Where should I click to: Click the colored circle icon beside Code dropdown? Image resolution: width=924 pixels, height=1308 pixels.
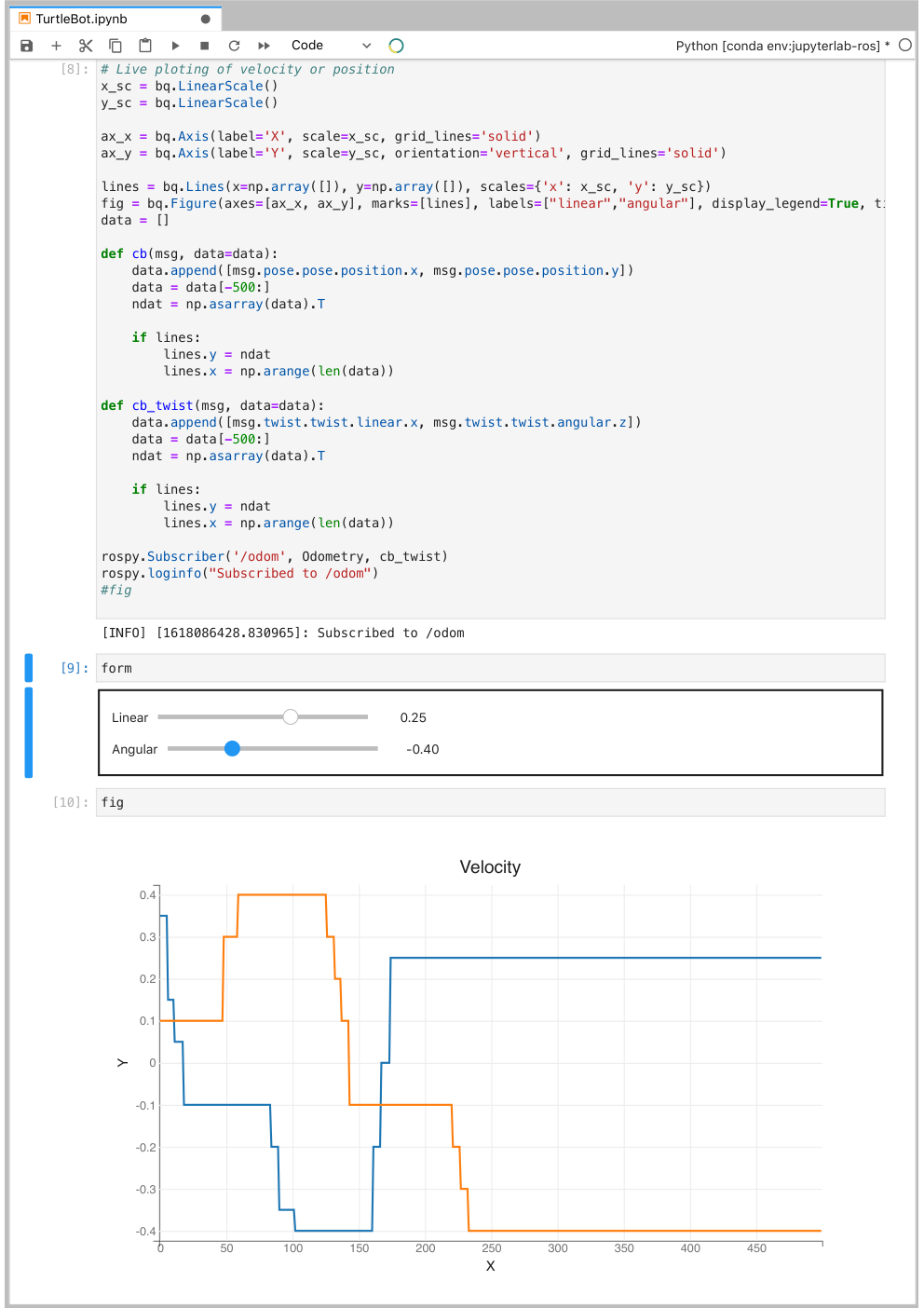tap(396, 46)
